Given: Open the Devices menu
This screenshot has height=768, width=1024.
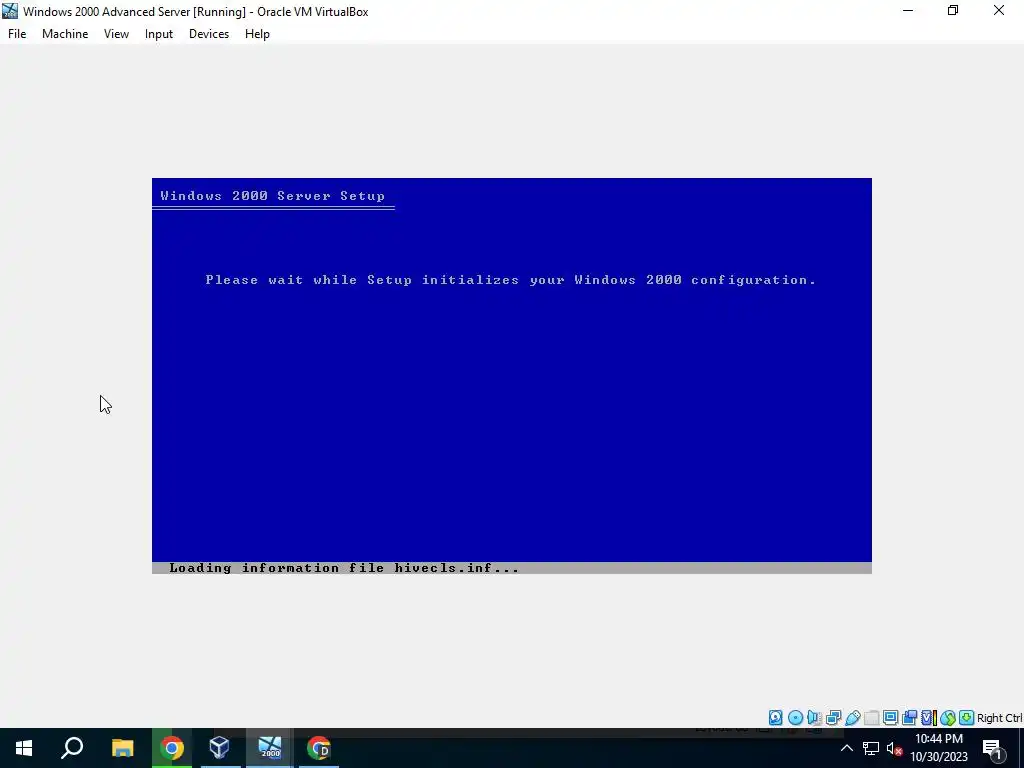Looking at the screenshot, I should tap(209, 34).
